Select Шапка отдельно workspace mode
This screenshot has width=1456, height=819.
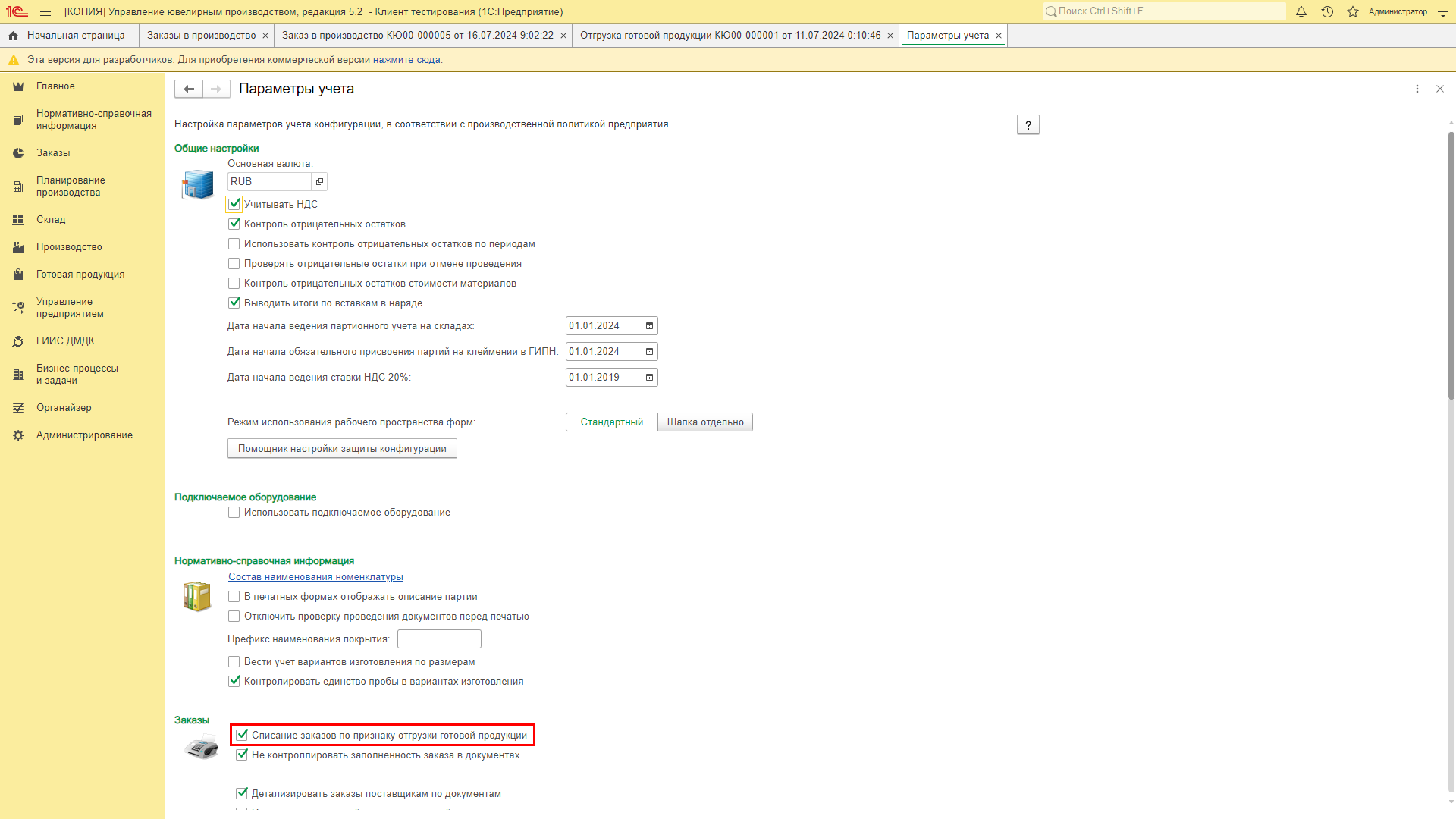coord(705,422)
